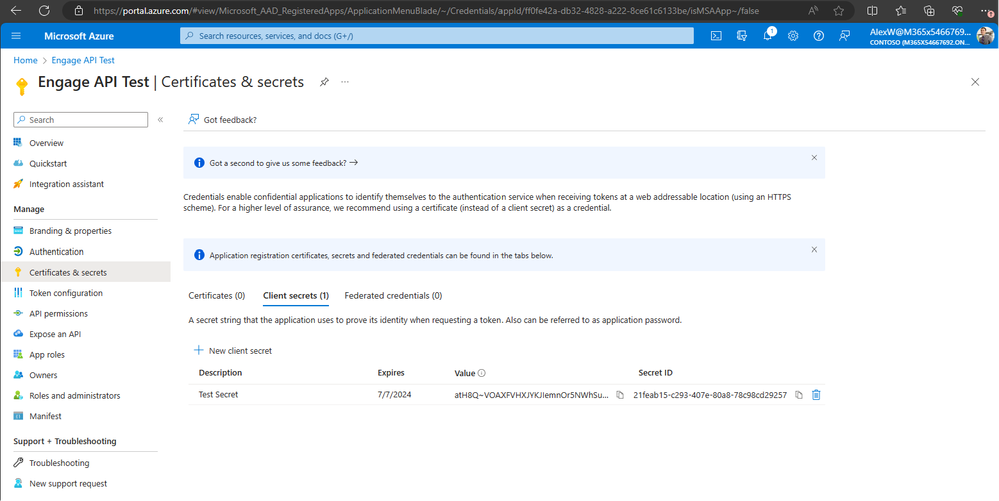Open Owners in the sidebar
Viewport: 999px width, 501px height.
[x=43, y=375]
